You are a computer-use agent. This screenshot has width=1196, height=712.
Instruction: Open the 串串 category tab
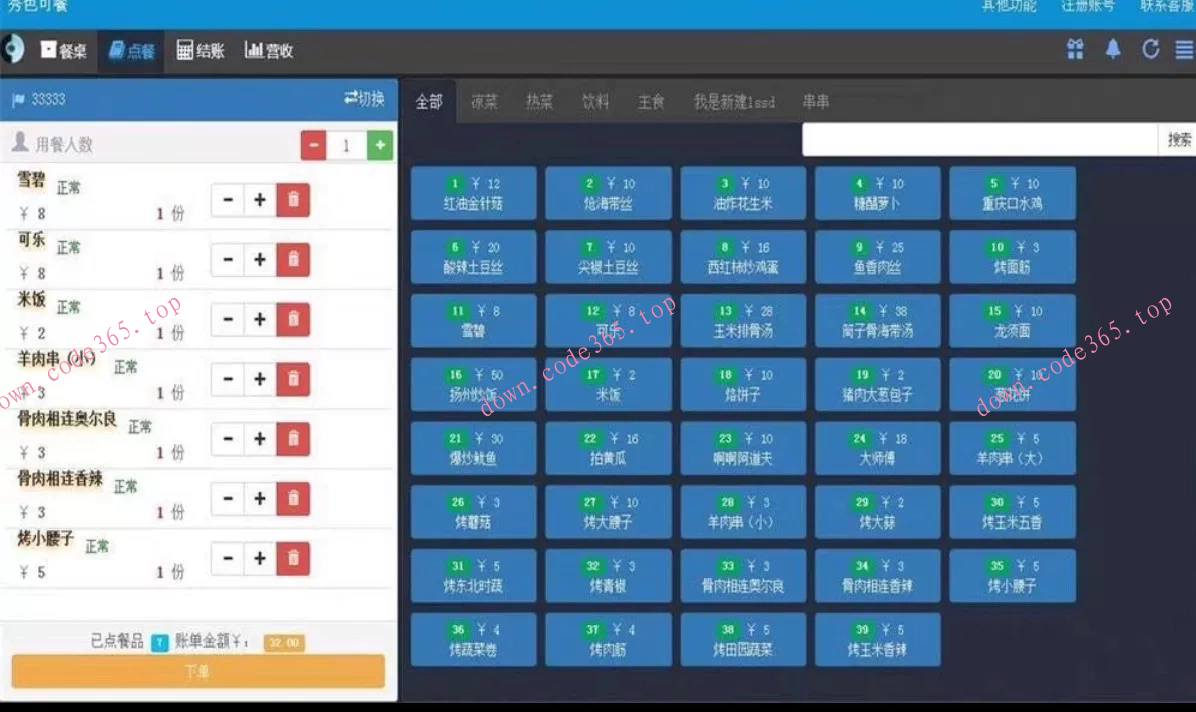pos(815,101)
